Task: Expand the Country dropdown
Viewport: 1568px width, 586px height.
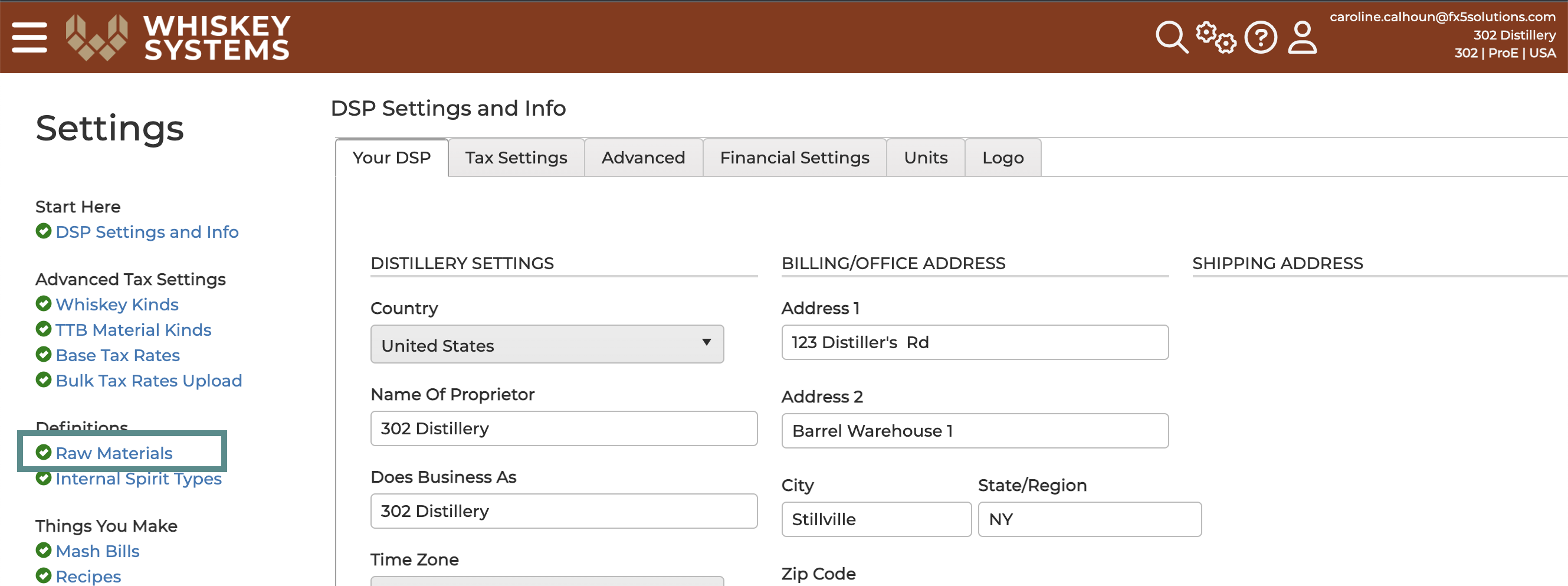Action: [x=547, y=344]
